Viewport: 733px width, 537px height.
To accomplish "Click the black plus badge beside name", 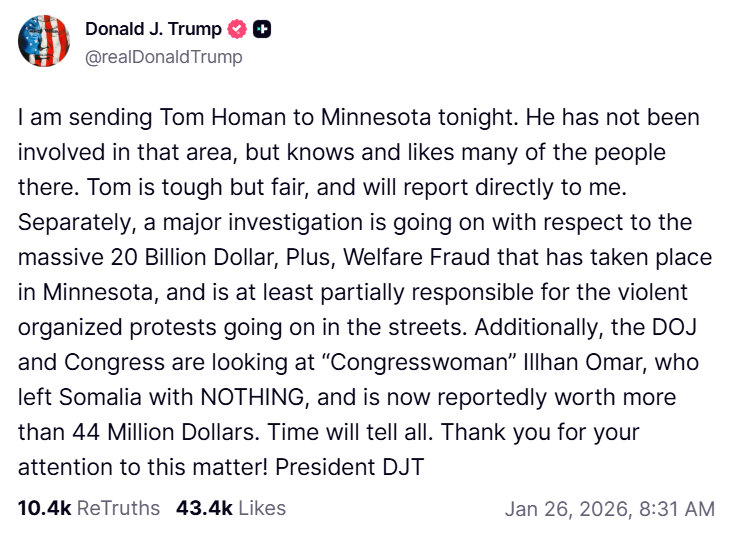I will 263,30.
